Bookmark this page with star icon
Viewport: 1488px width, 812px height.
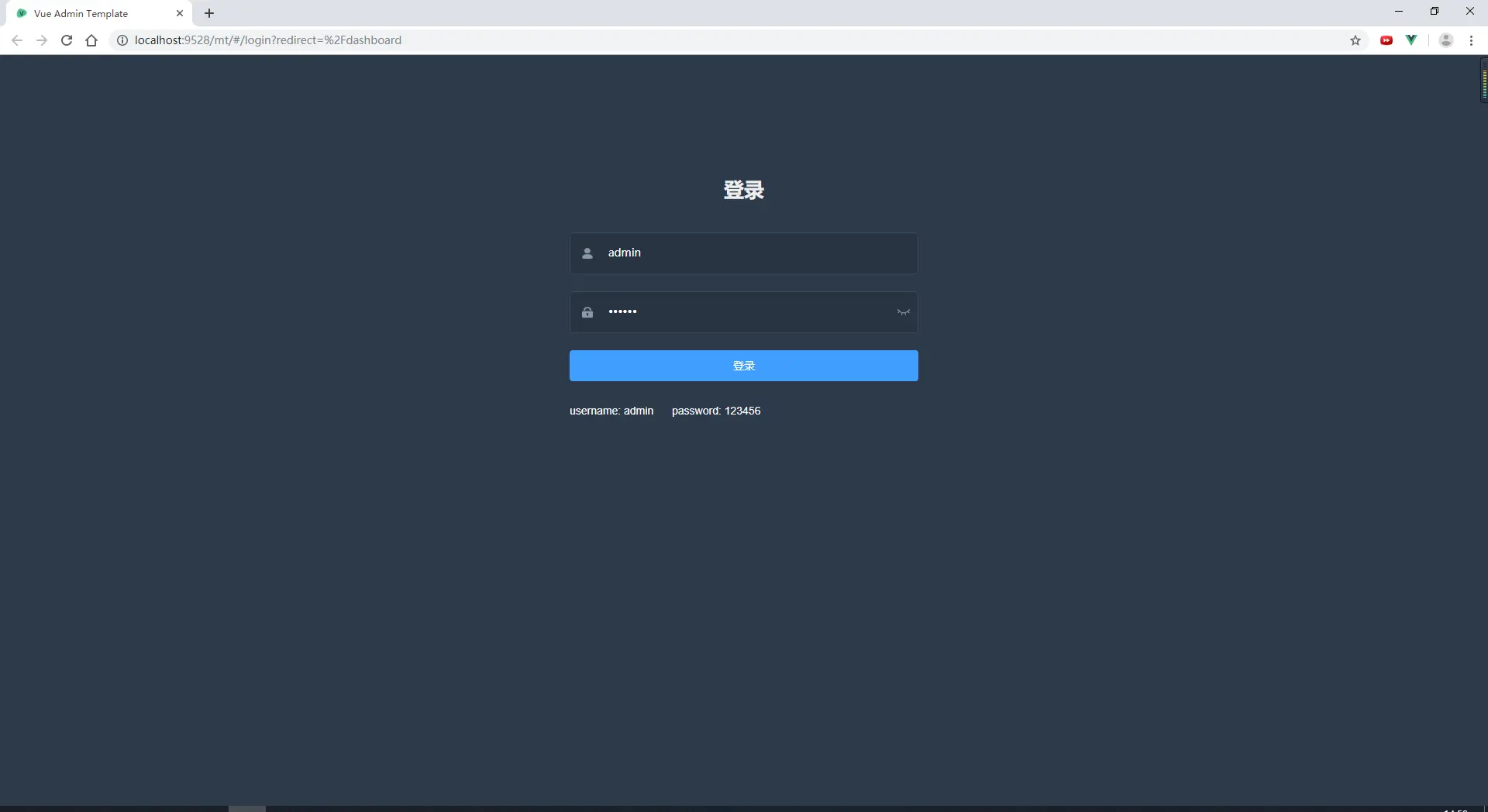click(x=1355, y=40)
